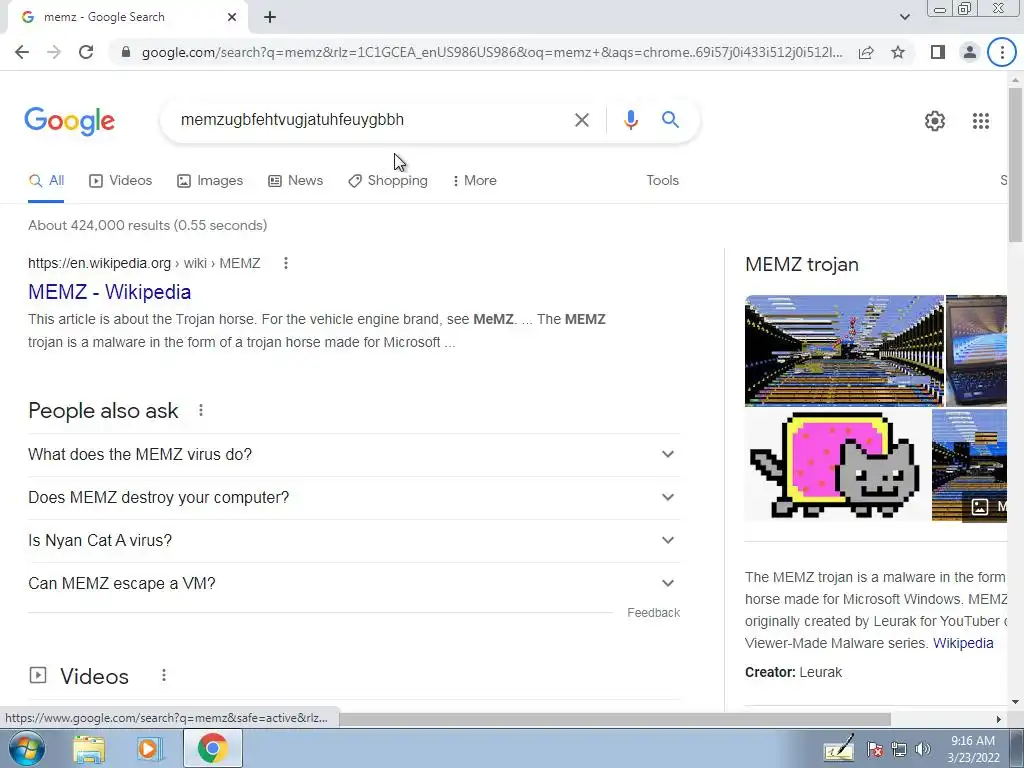Switch to the Images results tab
Viewport: 1024px width, 768px height.
210,181
